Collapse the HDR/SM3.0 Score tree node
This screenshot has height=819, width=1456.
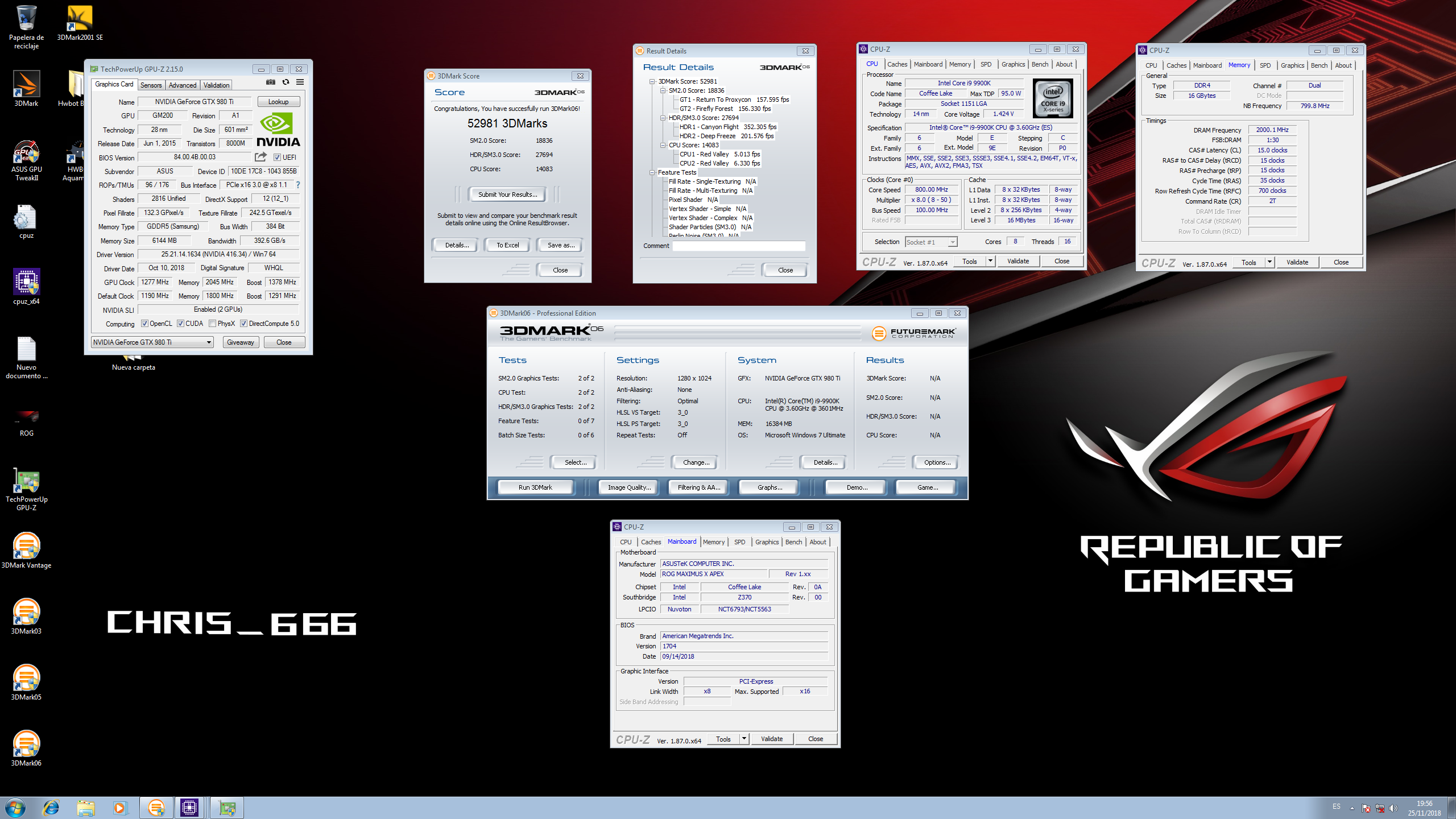[663, 118]
